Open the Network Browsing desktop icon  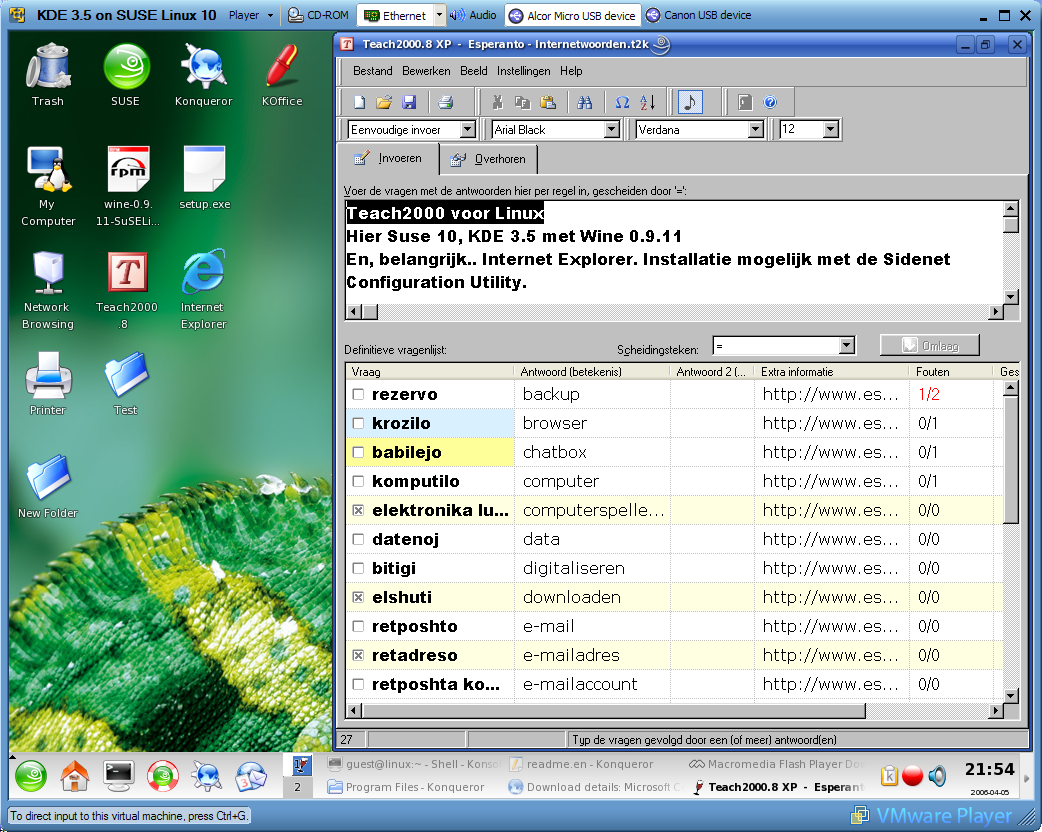click(48, 290)
